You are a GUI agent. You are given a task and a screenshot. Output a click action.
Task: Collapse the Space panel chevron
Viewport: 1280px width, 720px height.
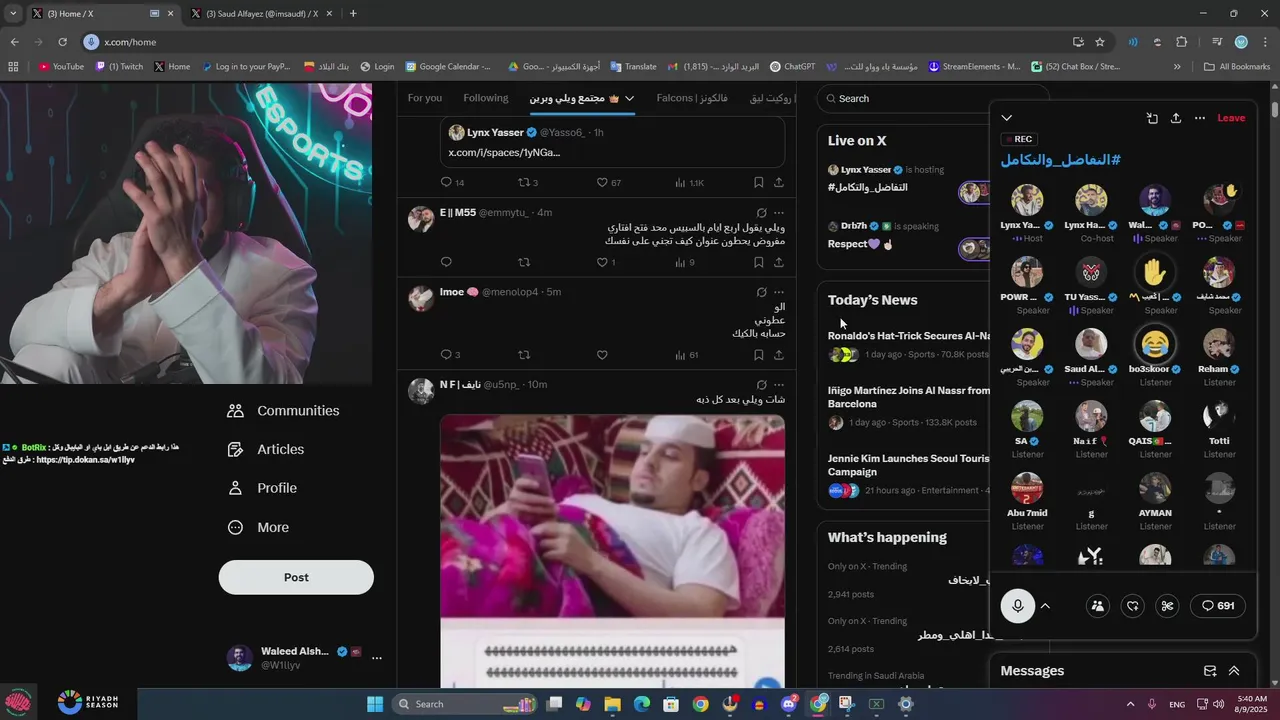(1007, 118)
